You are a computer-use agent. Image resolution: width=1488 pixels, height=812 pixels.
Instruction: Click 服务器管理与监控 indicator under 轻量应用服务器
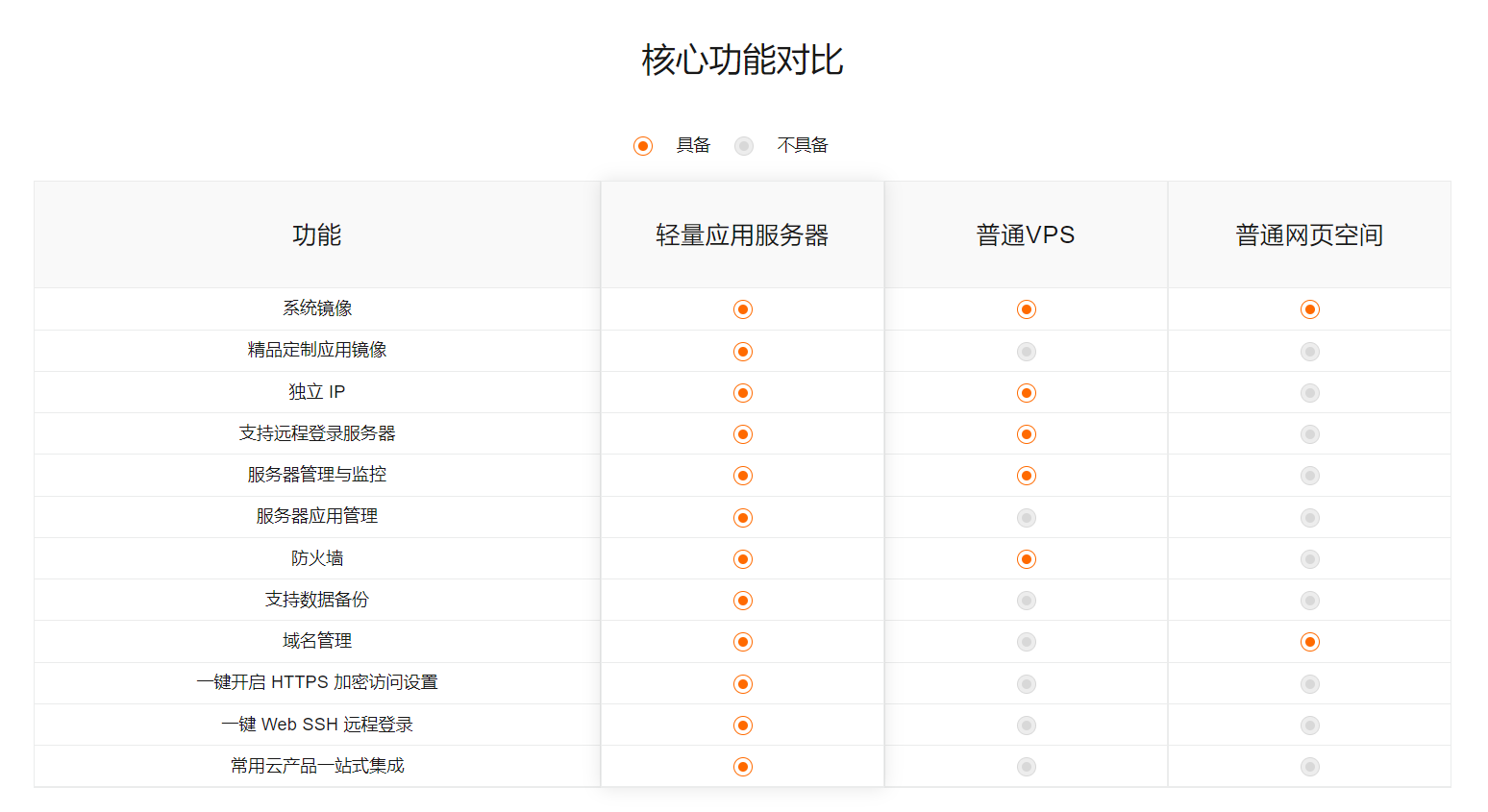pyautogui.click(x=743, y=476)
